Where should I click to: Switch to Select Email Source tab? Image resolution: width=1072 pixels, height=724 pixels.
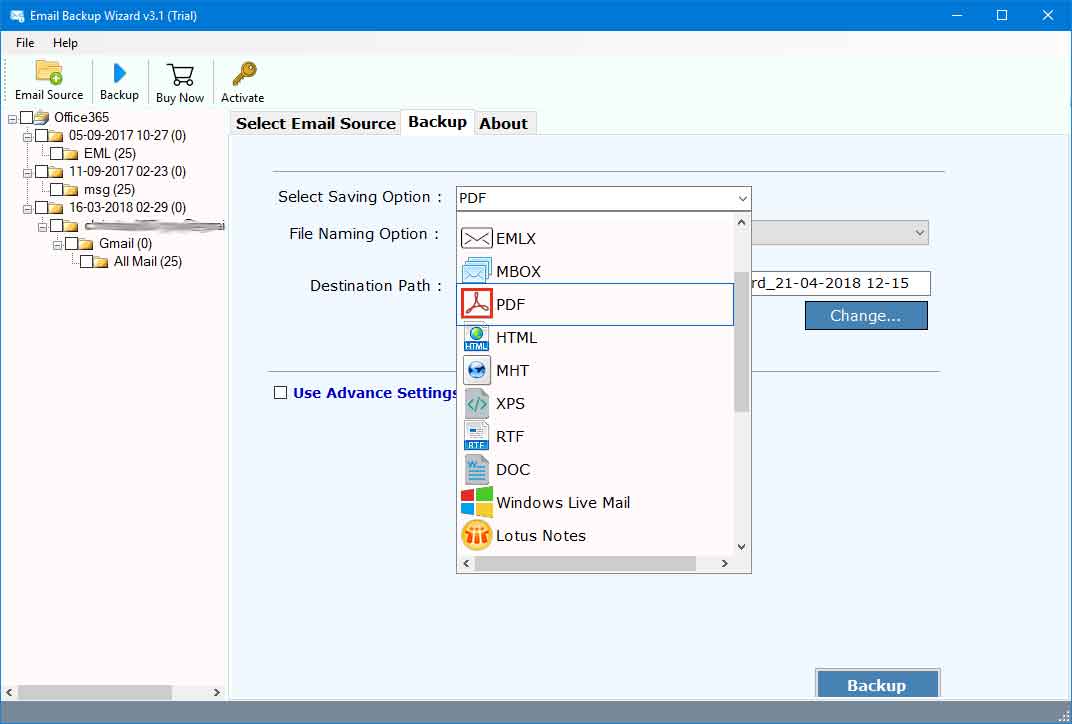[316, 124]
